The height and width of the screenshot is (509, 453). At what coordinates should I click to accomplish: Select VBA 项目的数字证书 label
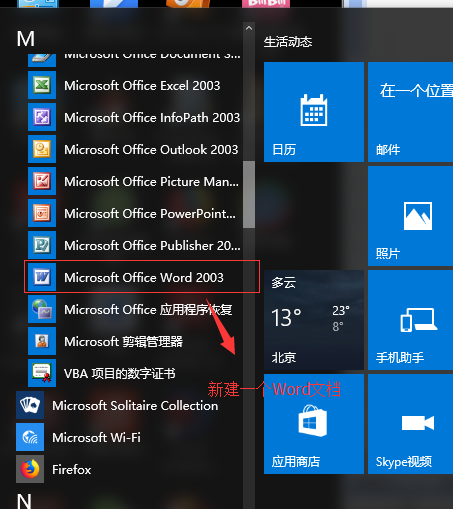120,374
